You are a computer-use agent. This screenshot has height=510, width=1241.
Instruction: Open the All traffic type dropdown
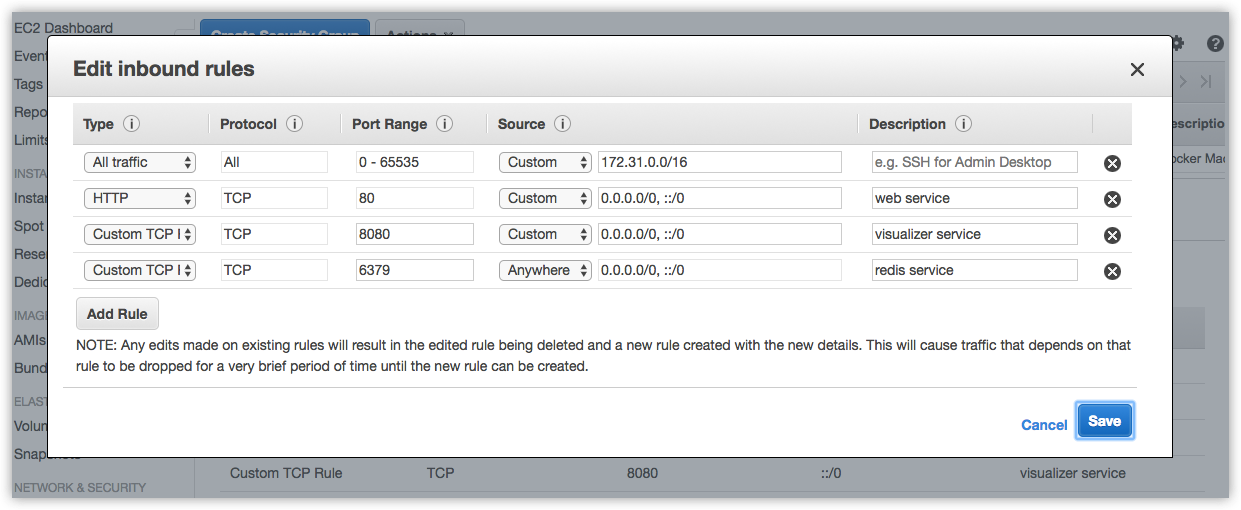click(140, 162)
